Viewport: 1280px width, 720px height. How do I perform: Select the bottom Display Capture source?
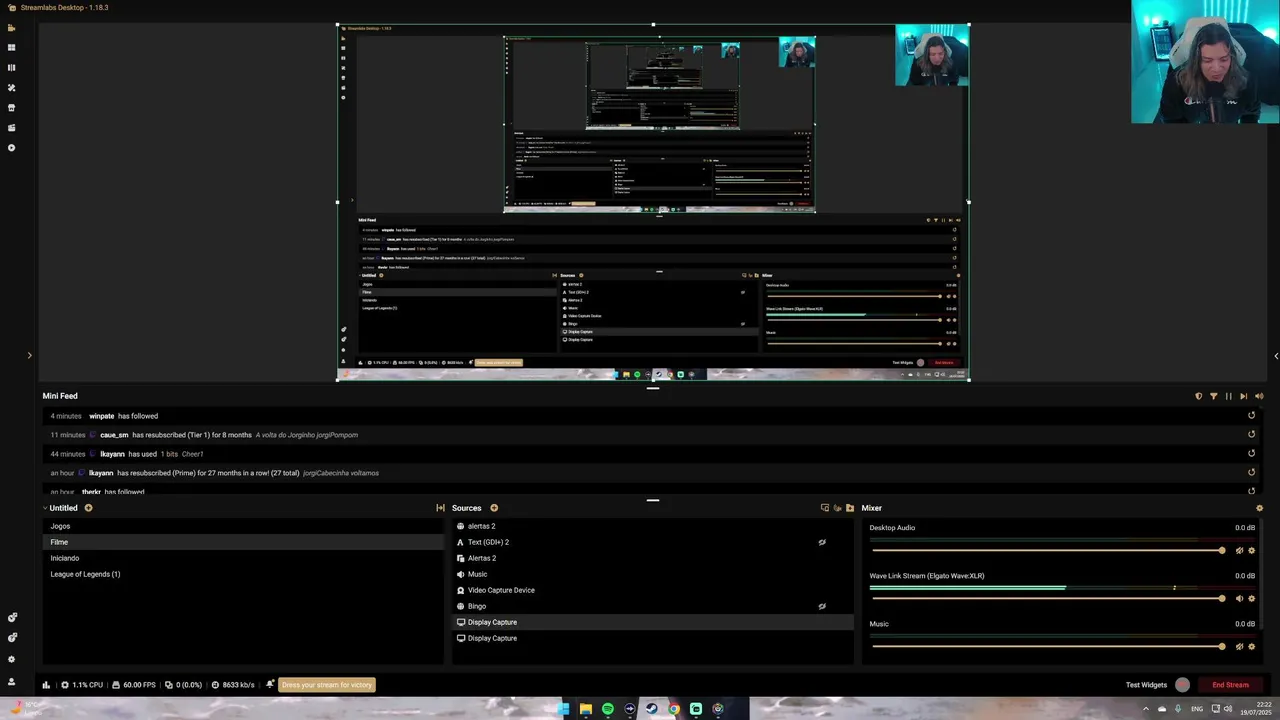coord(653,638)
